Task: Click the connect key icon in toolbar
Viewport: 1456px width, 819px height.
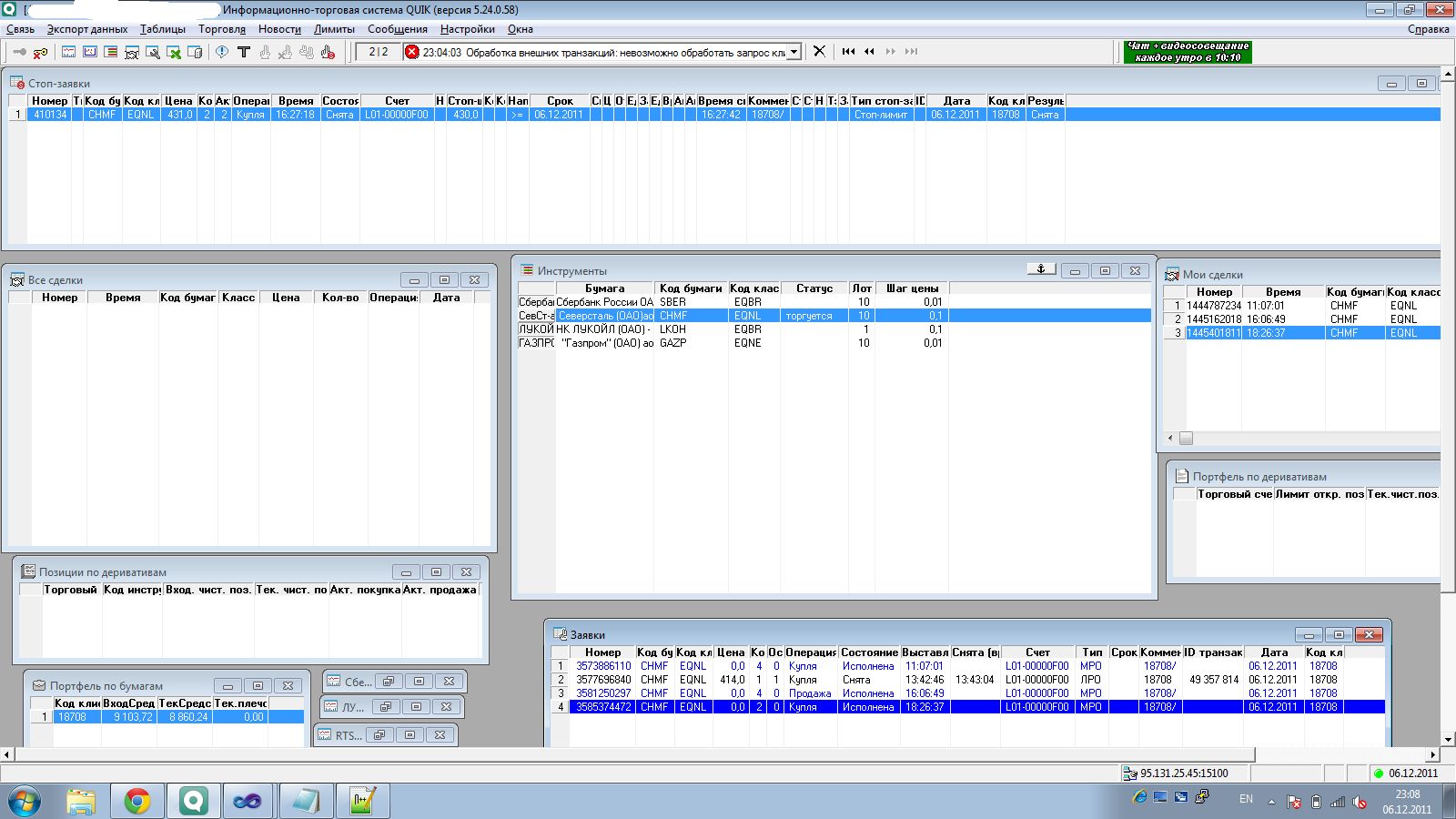Action: 19,52
